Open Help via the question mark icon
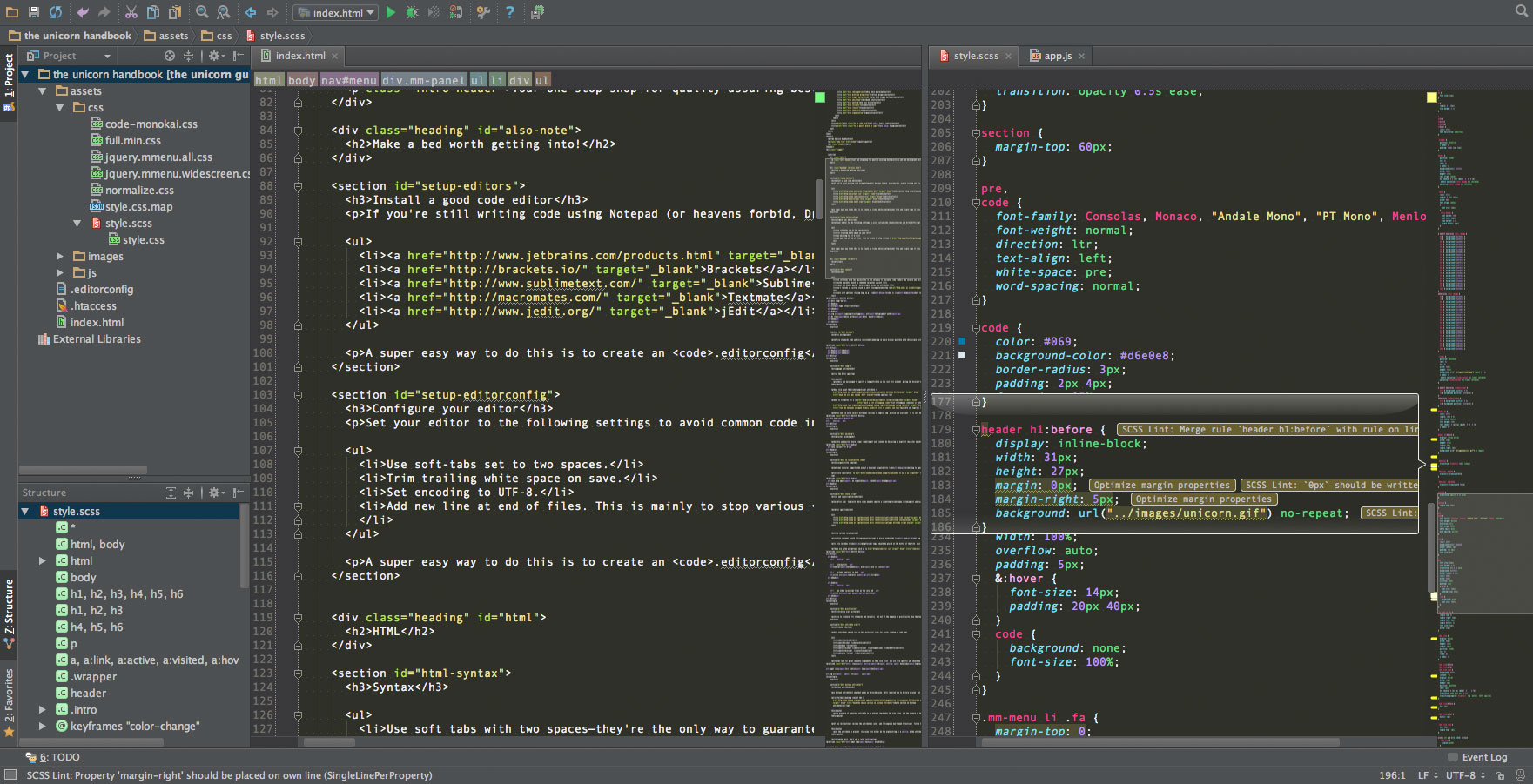The width and height of the screenshot is (1533, 784). coord(509,12)
